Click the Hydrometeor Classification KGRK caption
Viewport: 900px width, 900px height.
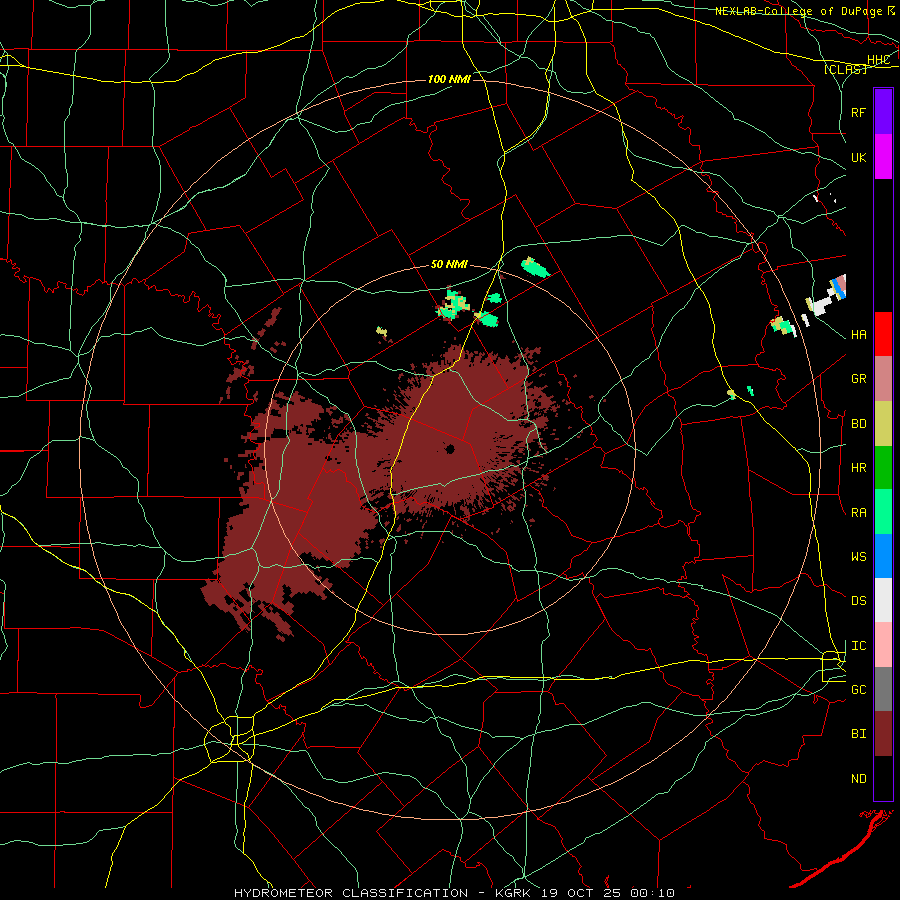click(x=454, y=893)
